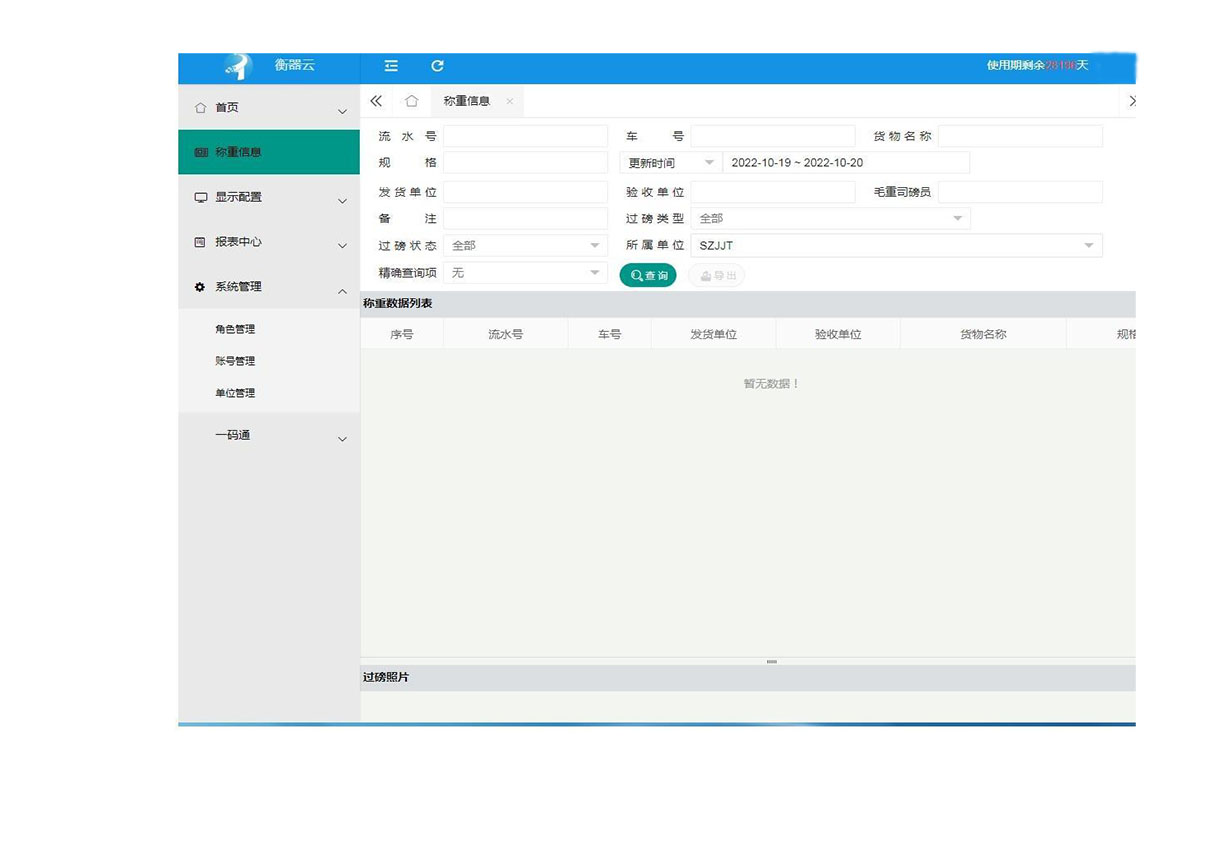The image size is (1223, 850).
Task: Collapse chevron next to 系统管理
Action: coord(342,291)
